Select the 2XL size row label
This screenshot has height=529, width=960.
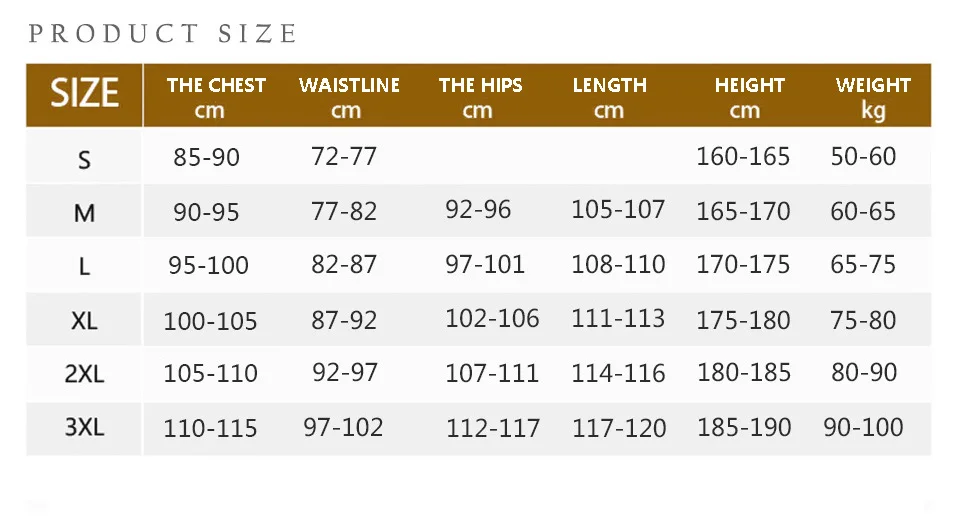pos(84,375)
